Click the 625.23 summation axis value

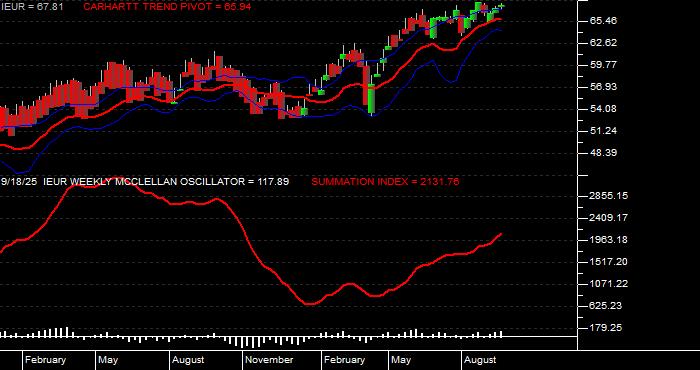pyautogui.click(x=606, y=306)
